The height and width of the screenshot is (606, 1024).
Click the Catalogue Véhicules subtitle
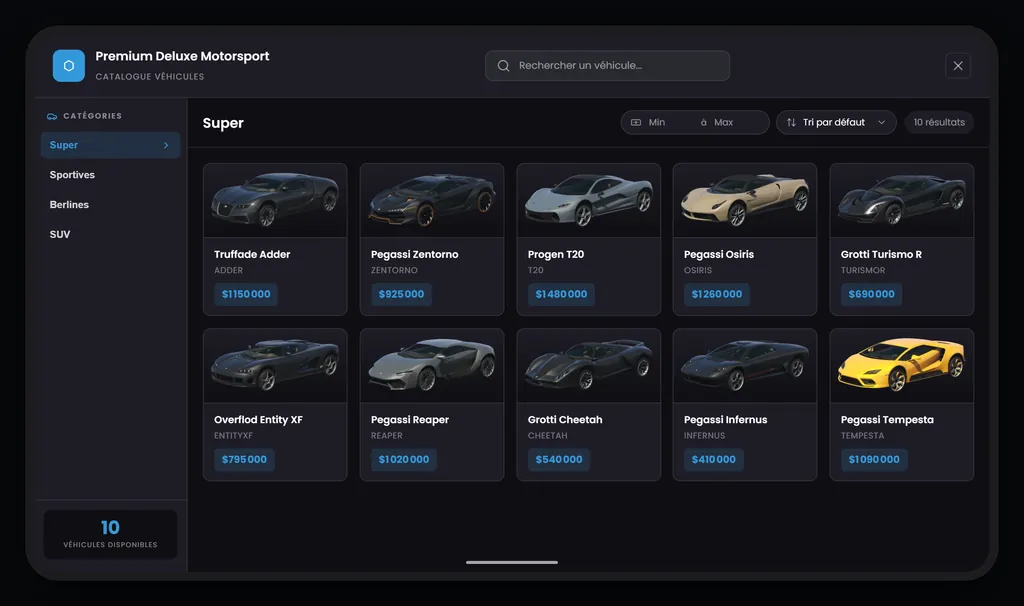(150, 76)
